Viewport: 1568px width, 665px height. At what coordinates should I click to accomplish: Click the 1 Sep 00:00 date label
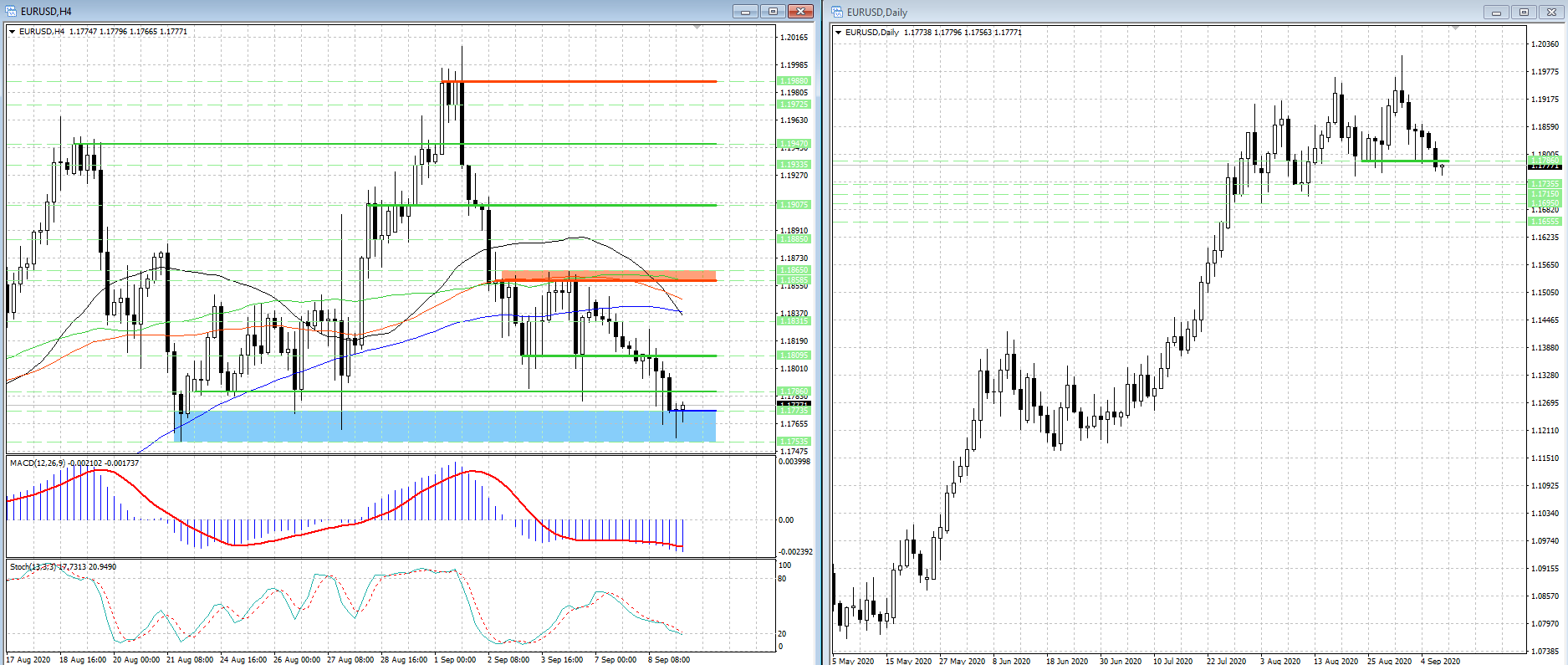click(x=455, y=659)
